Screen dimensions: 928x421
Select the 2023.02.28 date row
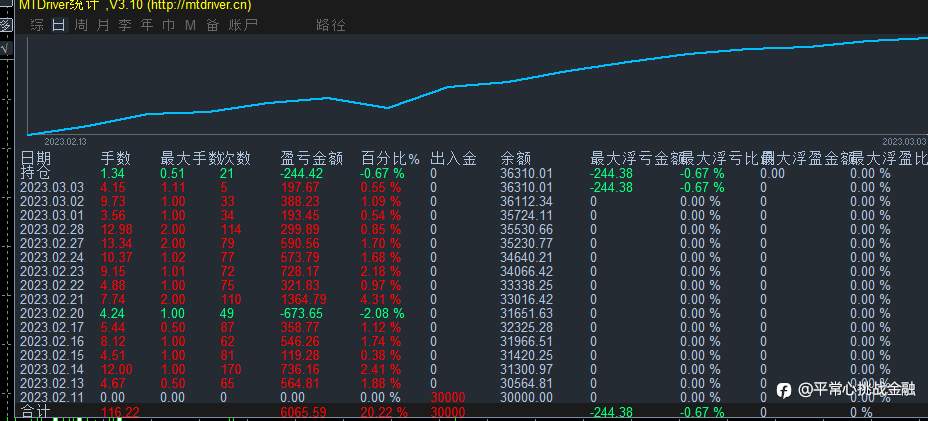coord(52,229)
